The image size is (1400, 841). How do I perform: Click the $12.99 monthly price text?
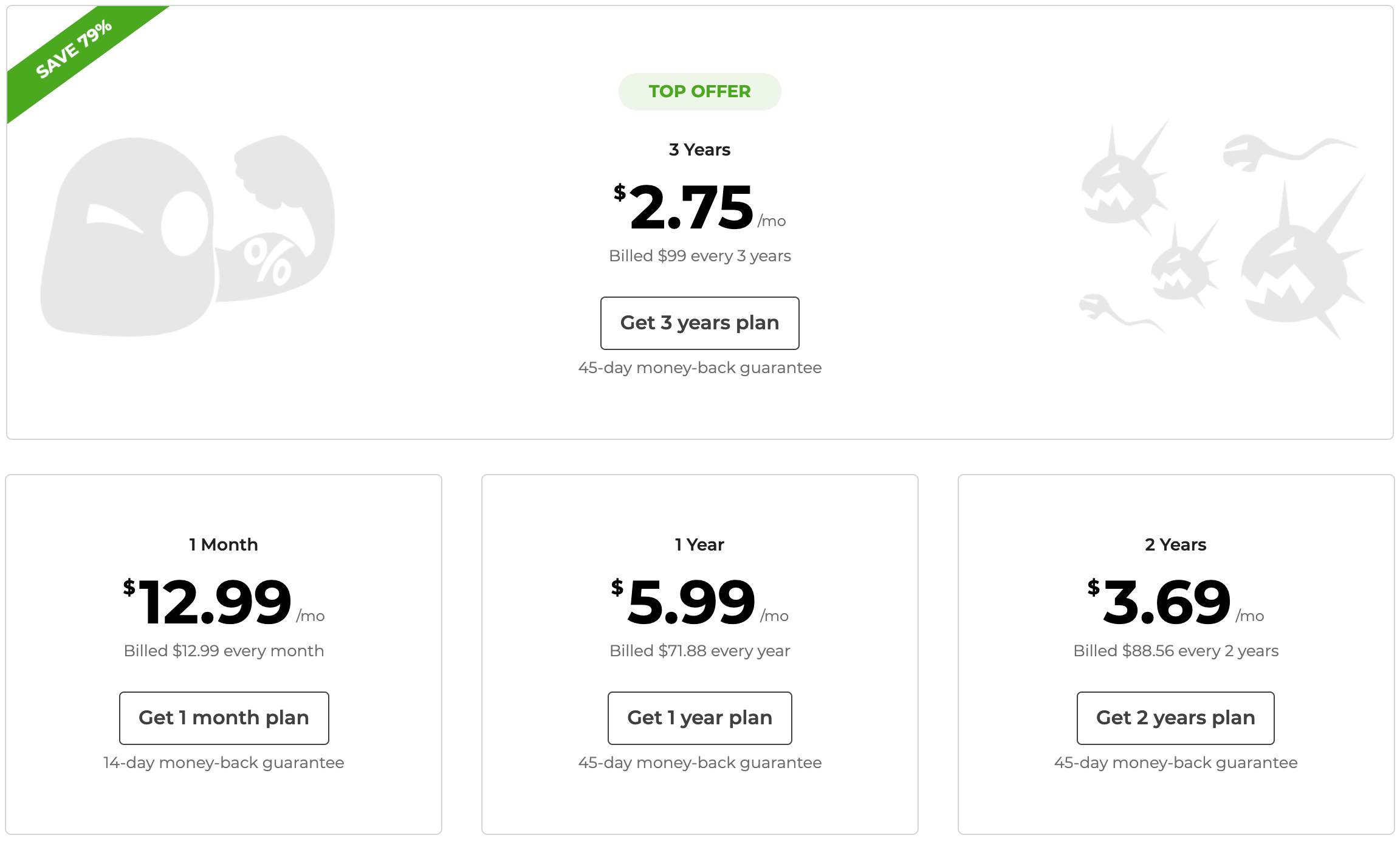224,603
